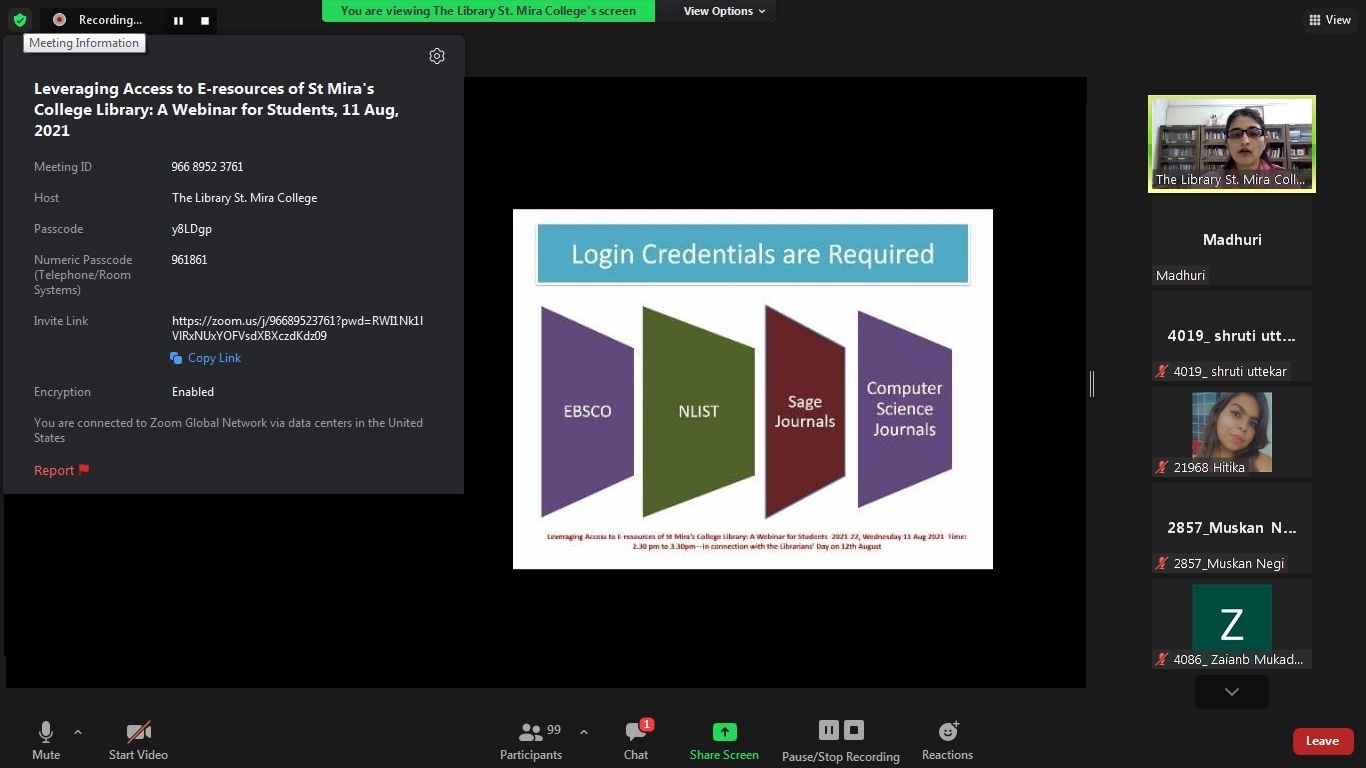
Task: Stop the cloud recording
Action: 853,730
